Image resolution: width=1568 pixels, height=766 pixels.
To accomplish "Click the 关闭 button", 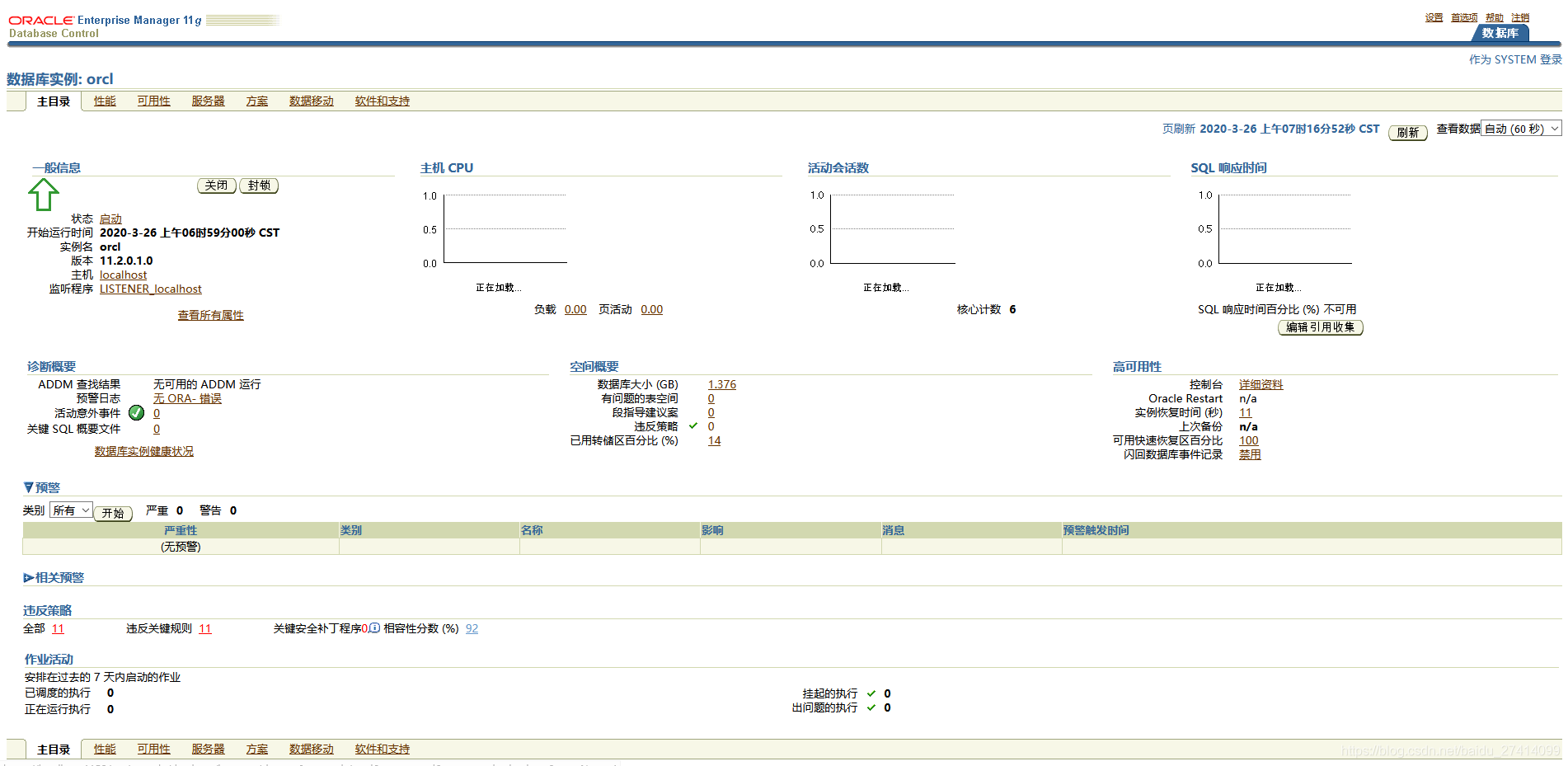I will 217,186.
